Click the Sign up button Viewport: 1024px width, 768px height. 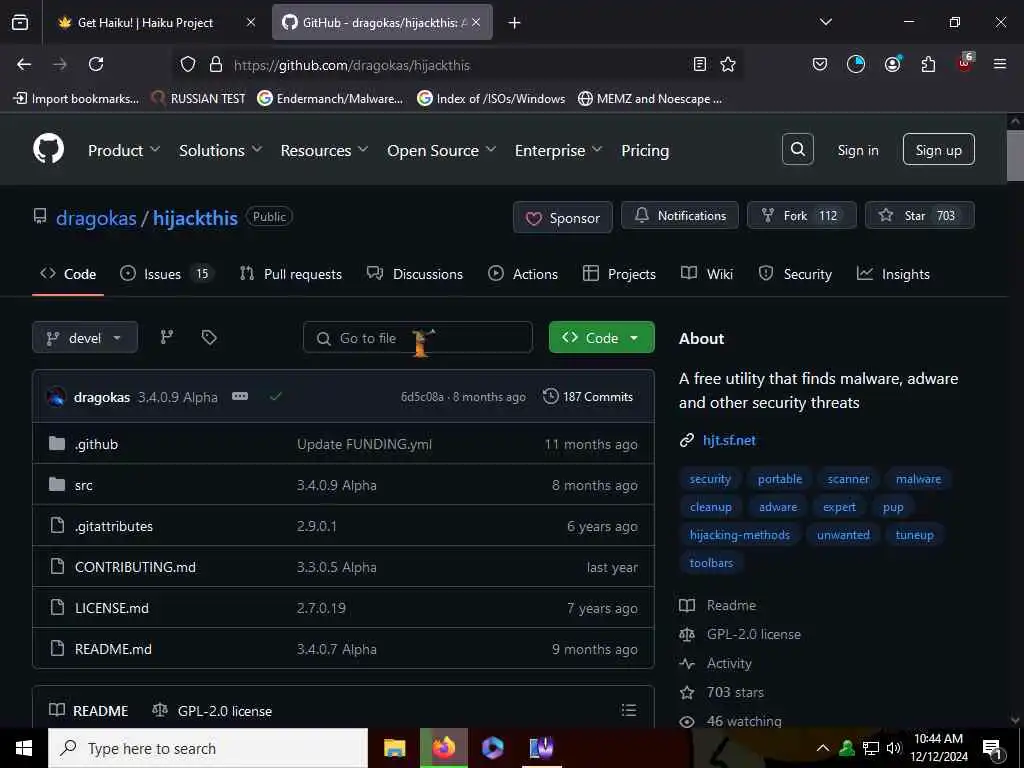click(938, 150)
